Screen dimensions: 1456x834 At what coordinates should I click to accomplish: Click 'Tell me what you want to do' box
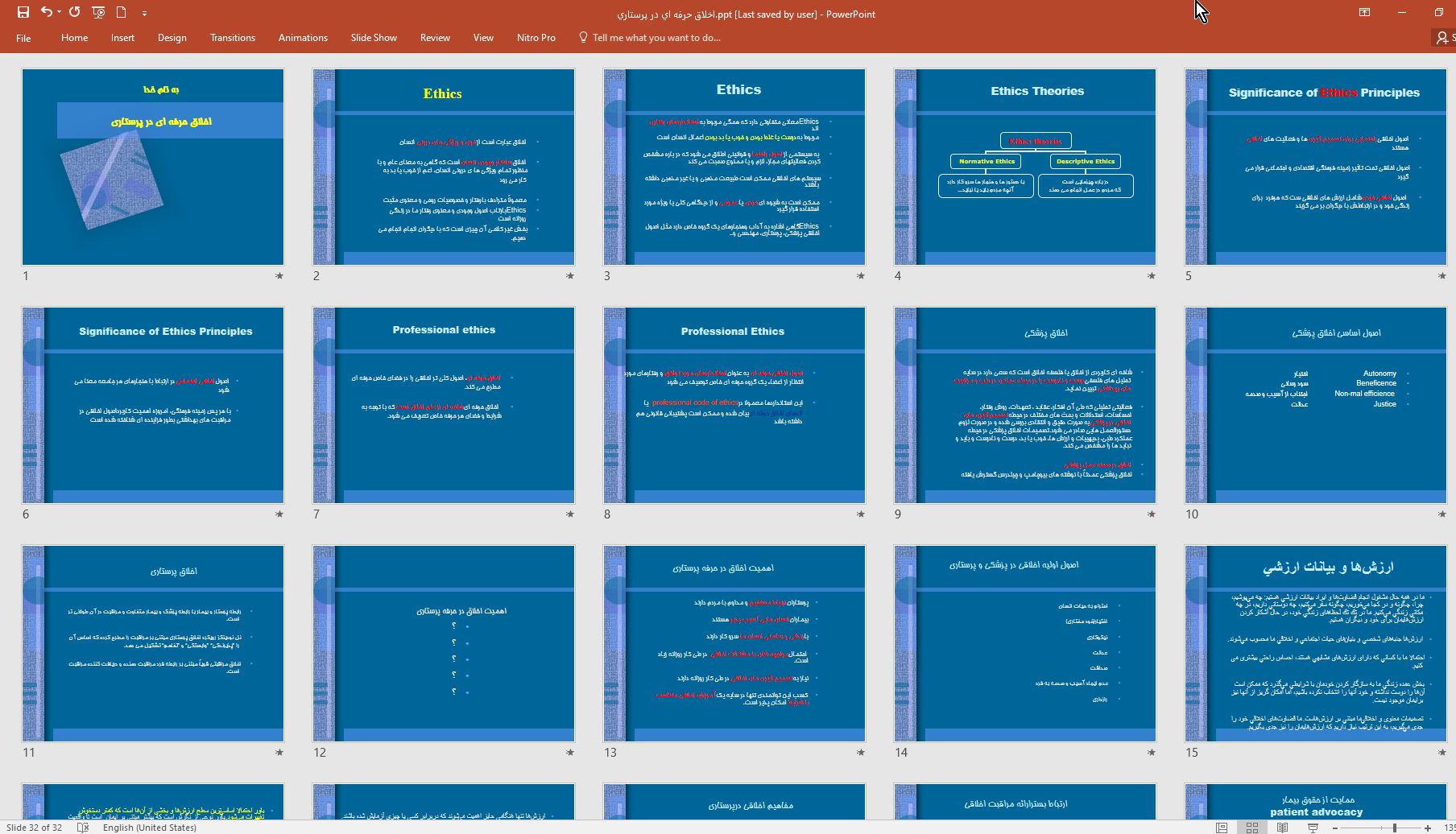point(656,38)
